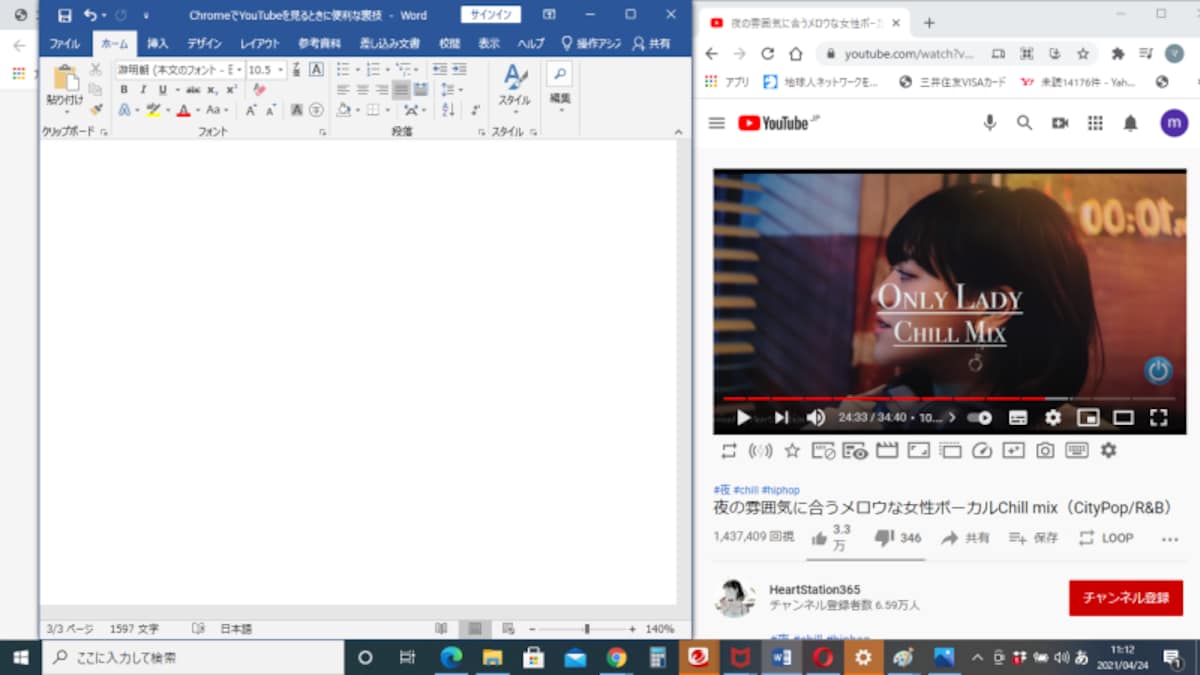1200x675 pixels.
Task: Play the YouTube video
Action: coord(743,418)
